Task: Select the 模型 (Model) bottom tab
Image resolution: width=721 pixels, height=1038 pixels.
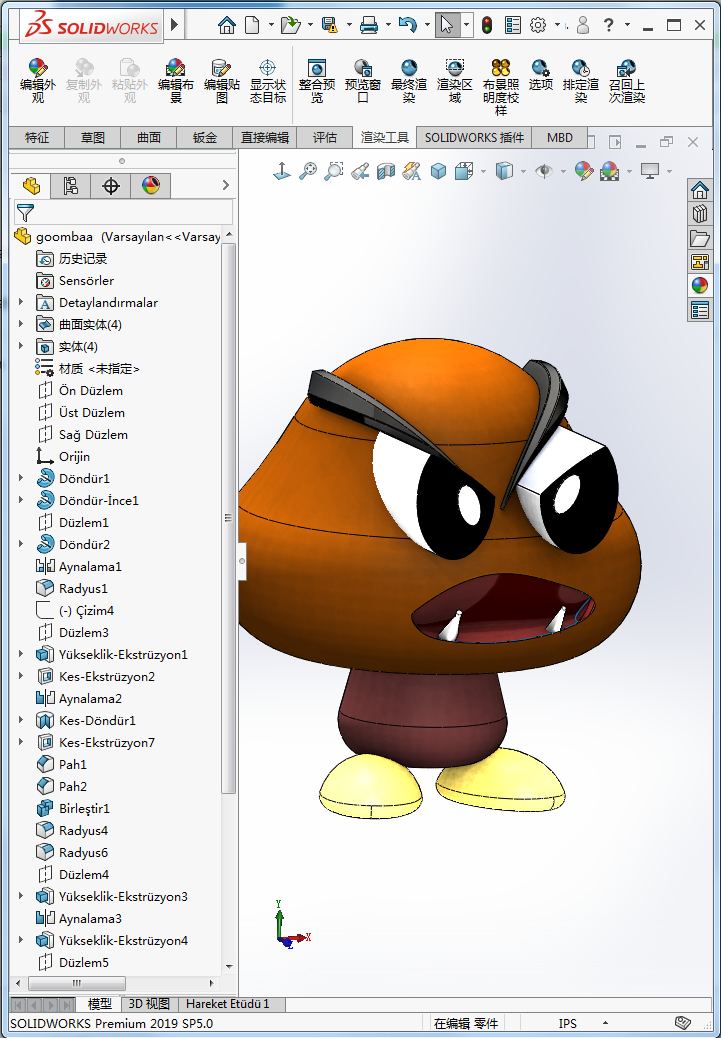Action: 100,1004
